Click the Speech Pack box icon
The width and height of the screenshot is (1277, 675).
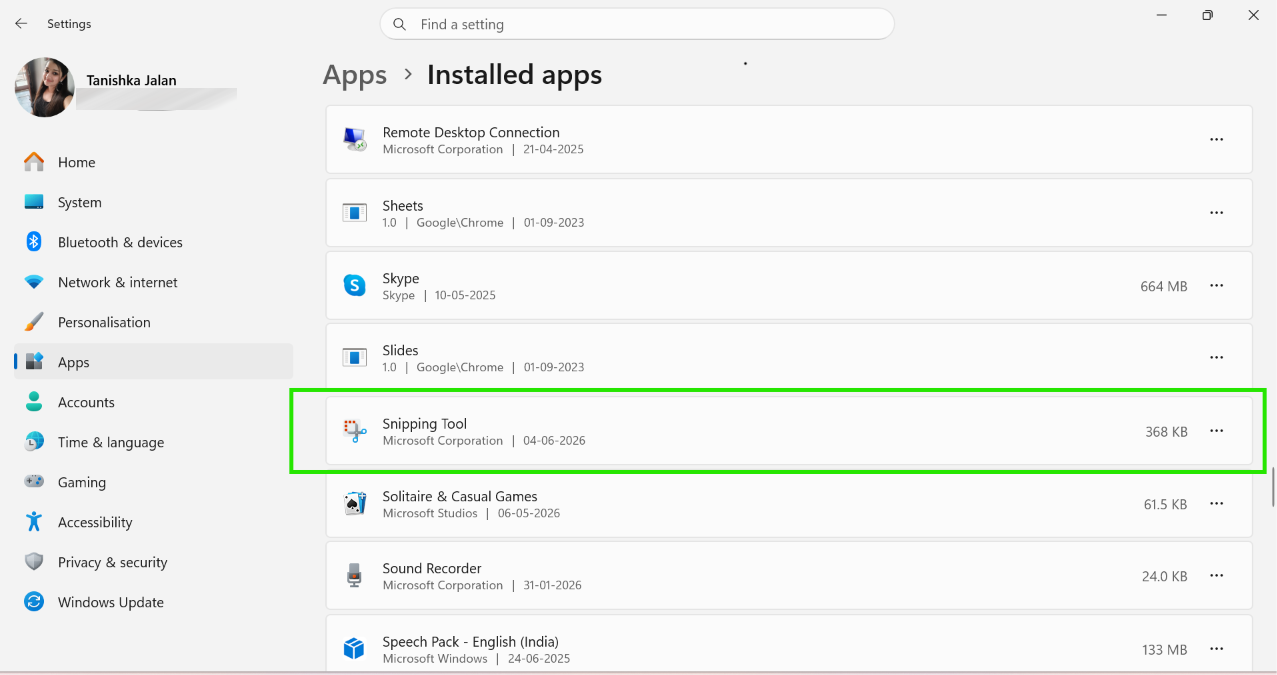[x=354, y=649]
